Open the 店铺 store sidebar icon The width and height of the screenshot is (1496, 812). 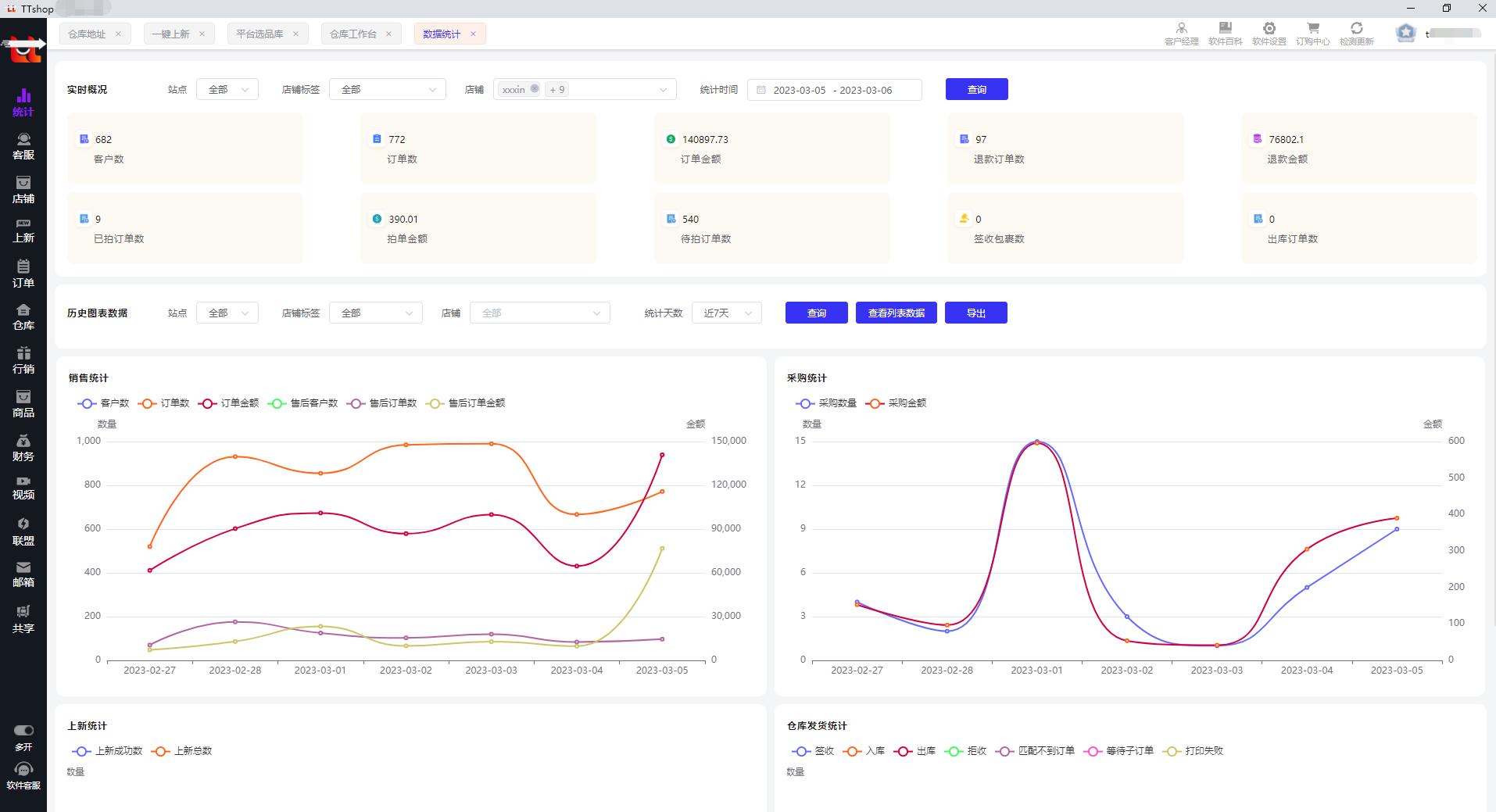[x=23, y=190]
